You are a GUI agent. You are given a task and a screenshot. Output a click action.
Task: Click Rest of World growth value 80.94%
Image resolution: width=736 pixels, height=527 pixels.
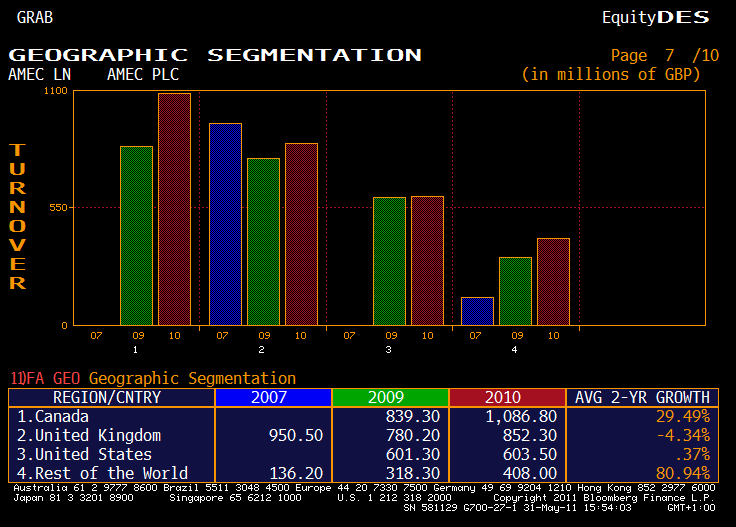point(683,473)
